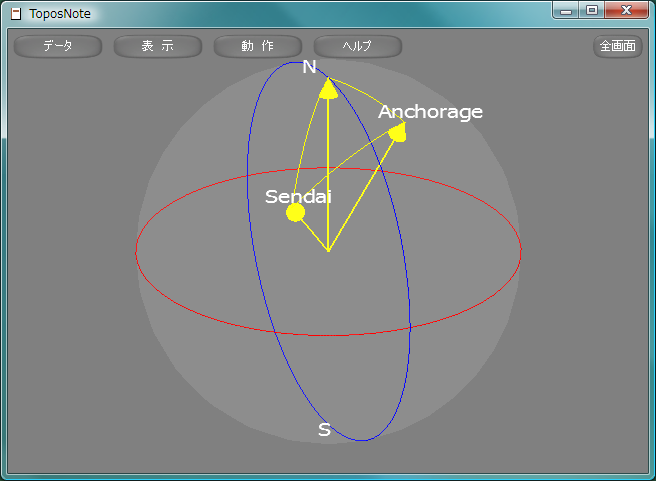Open the データ menu
656x481 pixels.
point(58,46)
